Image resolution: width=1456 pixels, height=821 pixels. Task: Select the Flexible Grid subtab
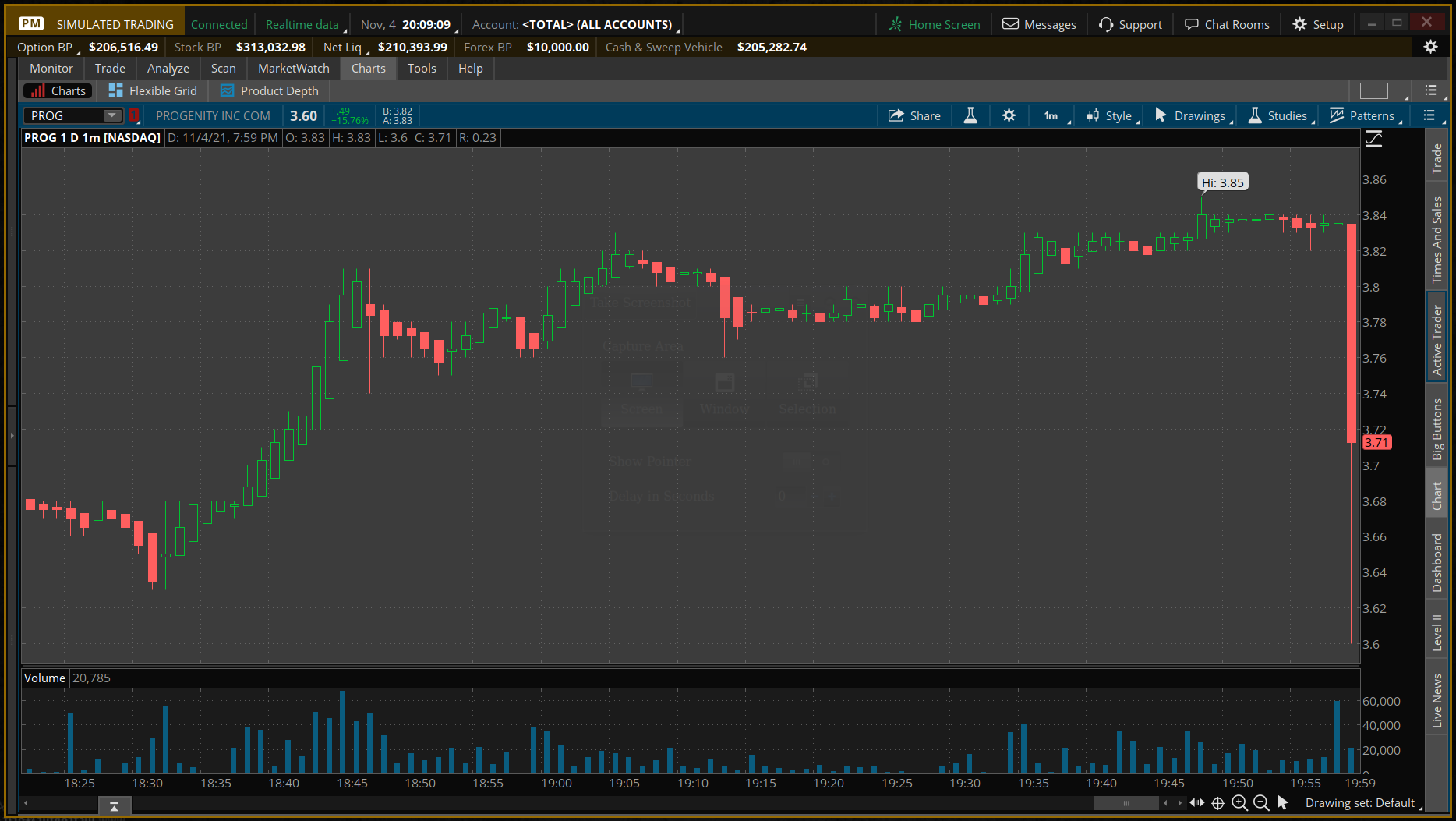[x=153, y=91]
